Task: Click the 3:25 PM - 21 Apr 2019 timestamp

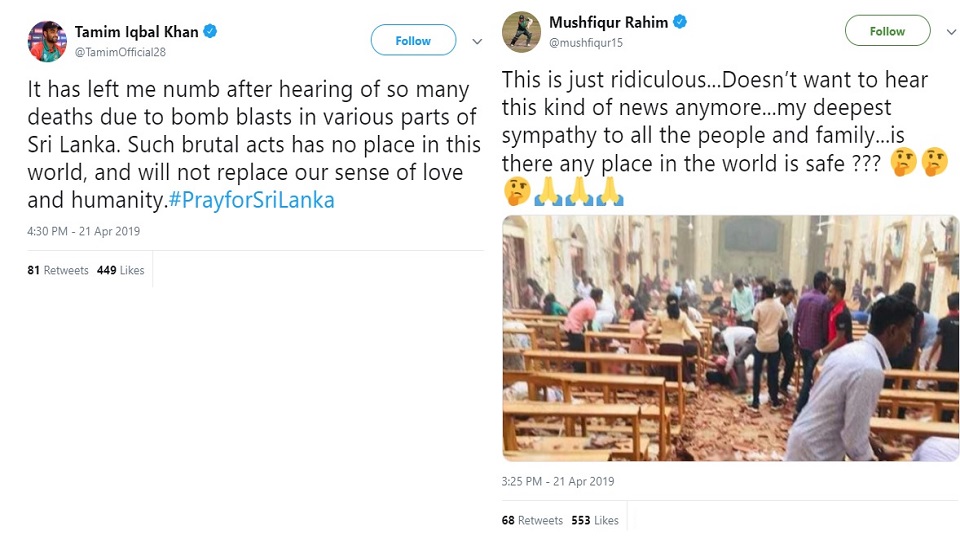Action: pos(558,481)
